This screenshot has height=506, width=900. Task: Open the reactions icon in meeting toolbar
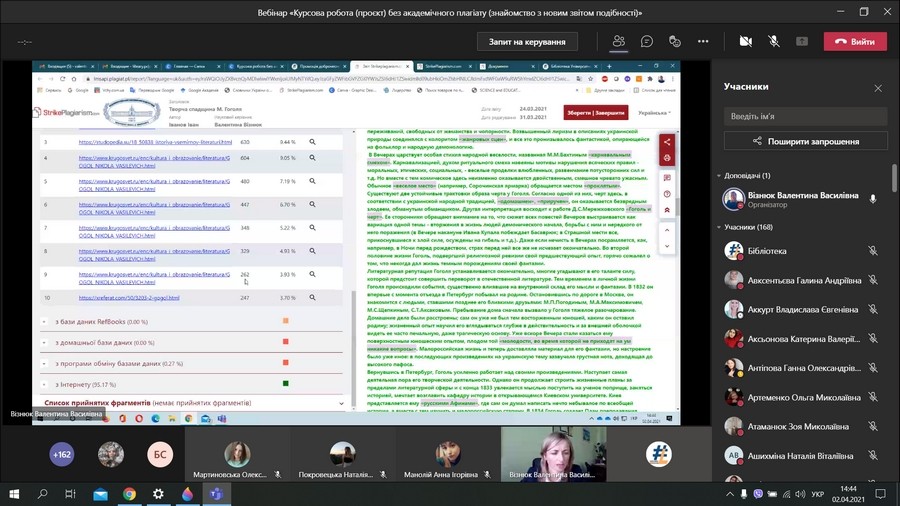[675, 41]
